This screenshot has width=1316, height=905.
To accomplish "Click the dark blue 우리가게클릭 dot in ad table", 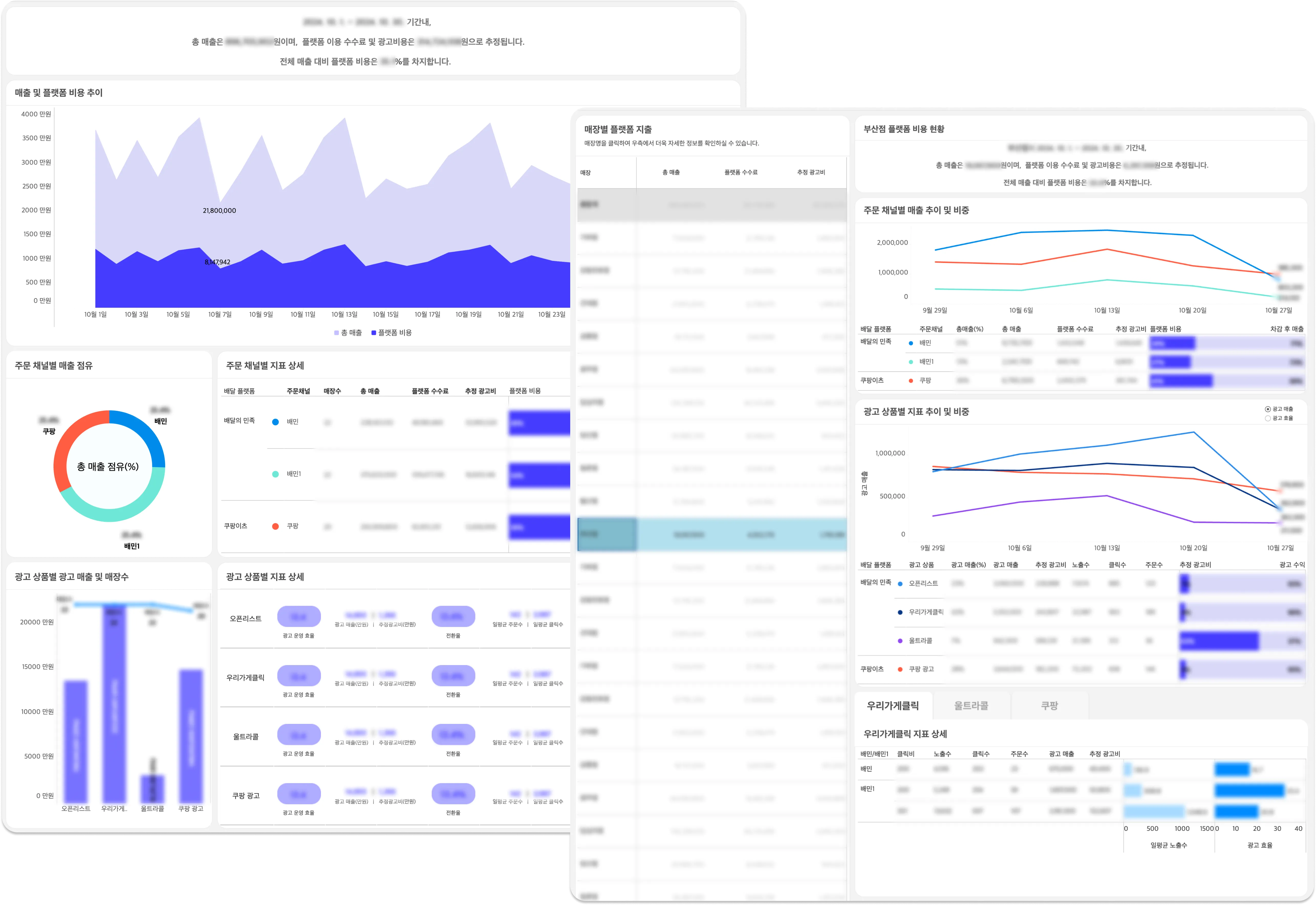I will [x=900, y=612].
